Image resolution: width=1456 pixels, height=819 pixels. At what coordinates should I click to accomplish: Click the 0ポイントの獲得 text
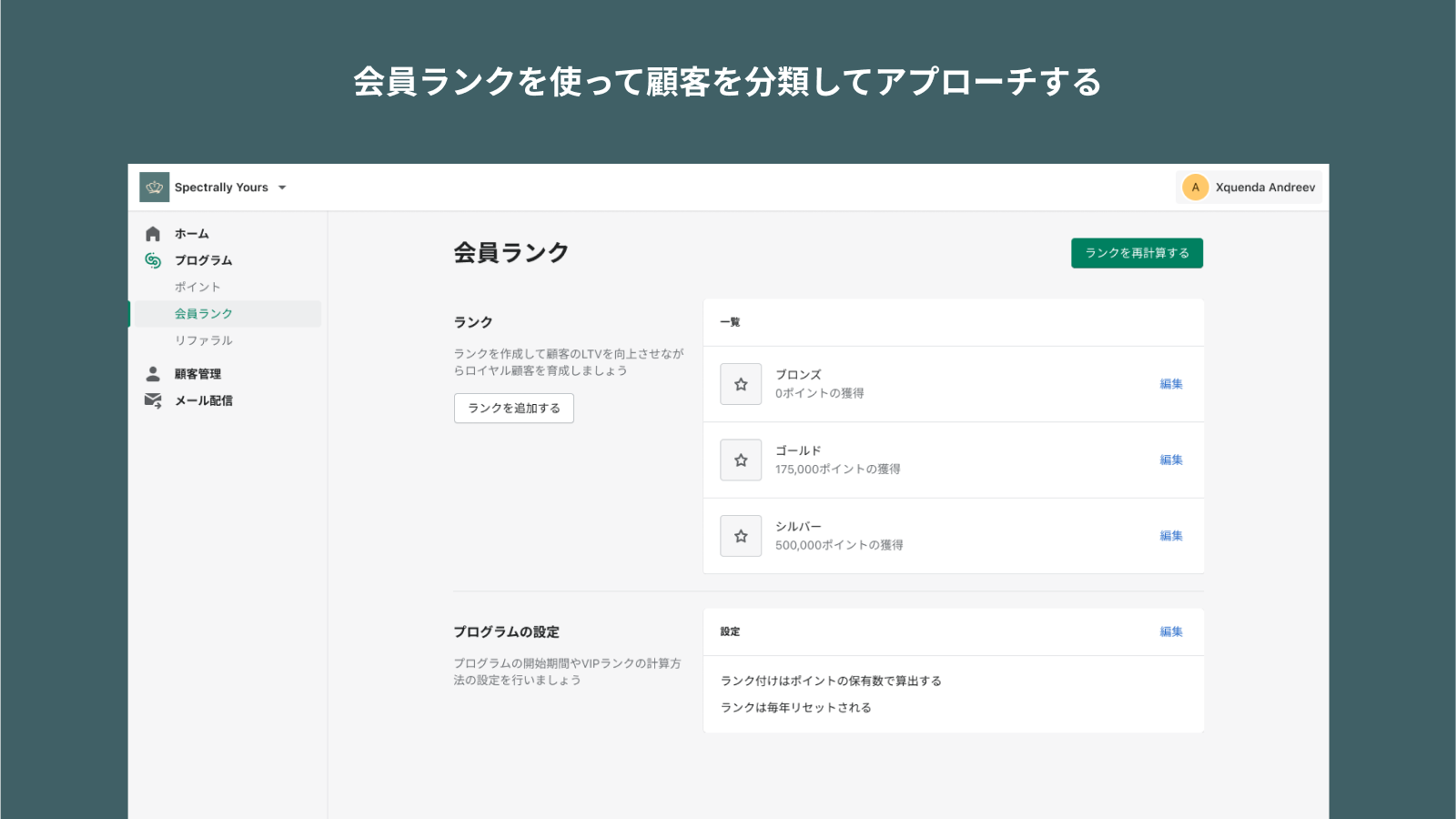[x=820, y=393]
